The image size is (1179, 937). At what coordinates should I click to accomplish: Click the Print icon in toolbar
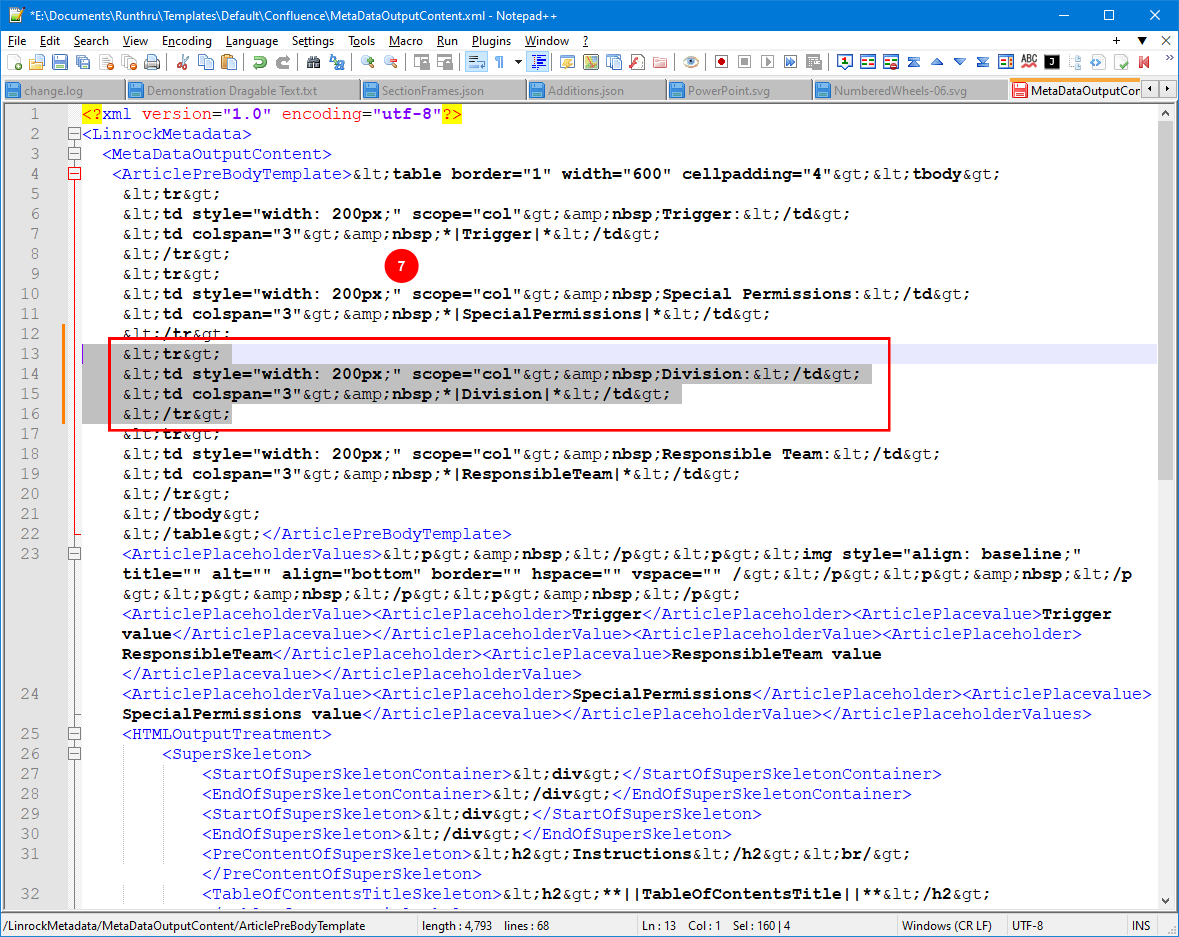click(151, 62)
